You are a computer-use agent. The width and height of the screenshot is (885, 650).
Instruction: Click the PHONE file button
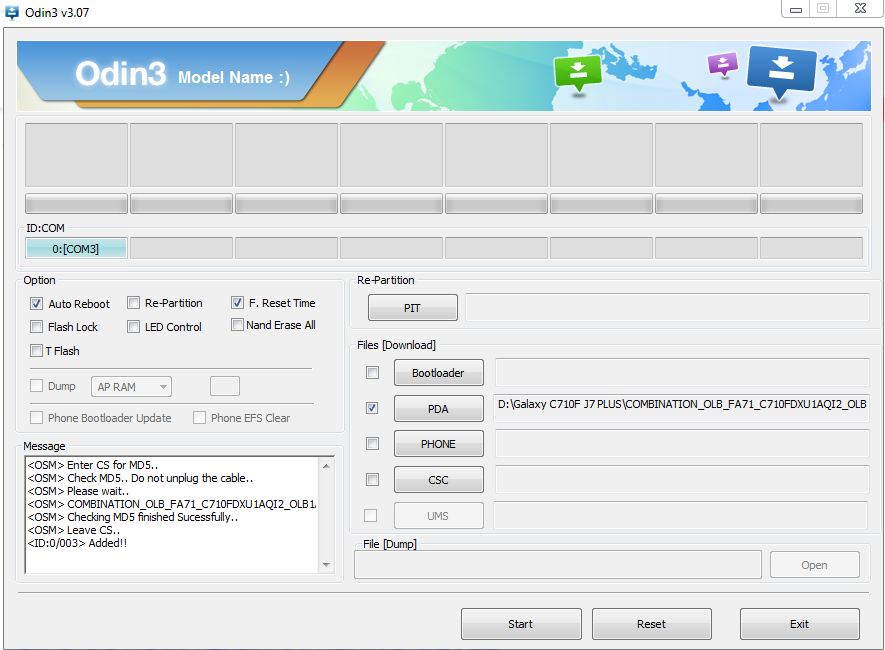point(439,443)
